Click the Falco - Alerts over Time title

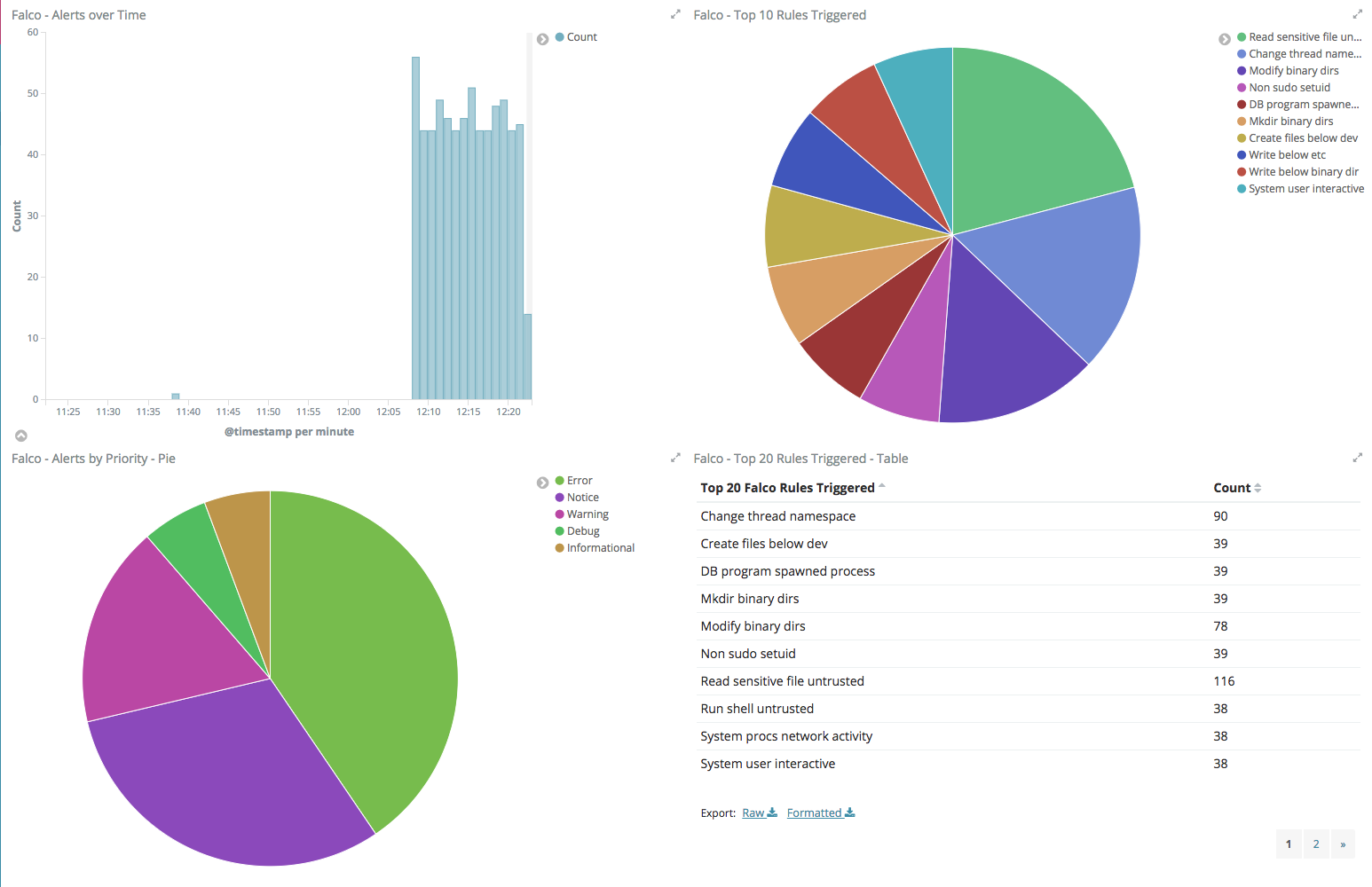tap(79, 15)
